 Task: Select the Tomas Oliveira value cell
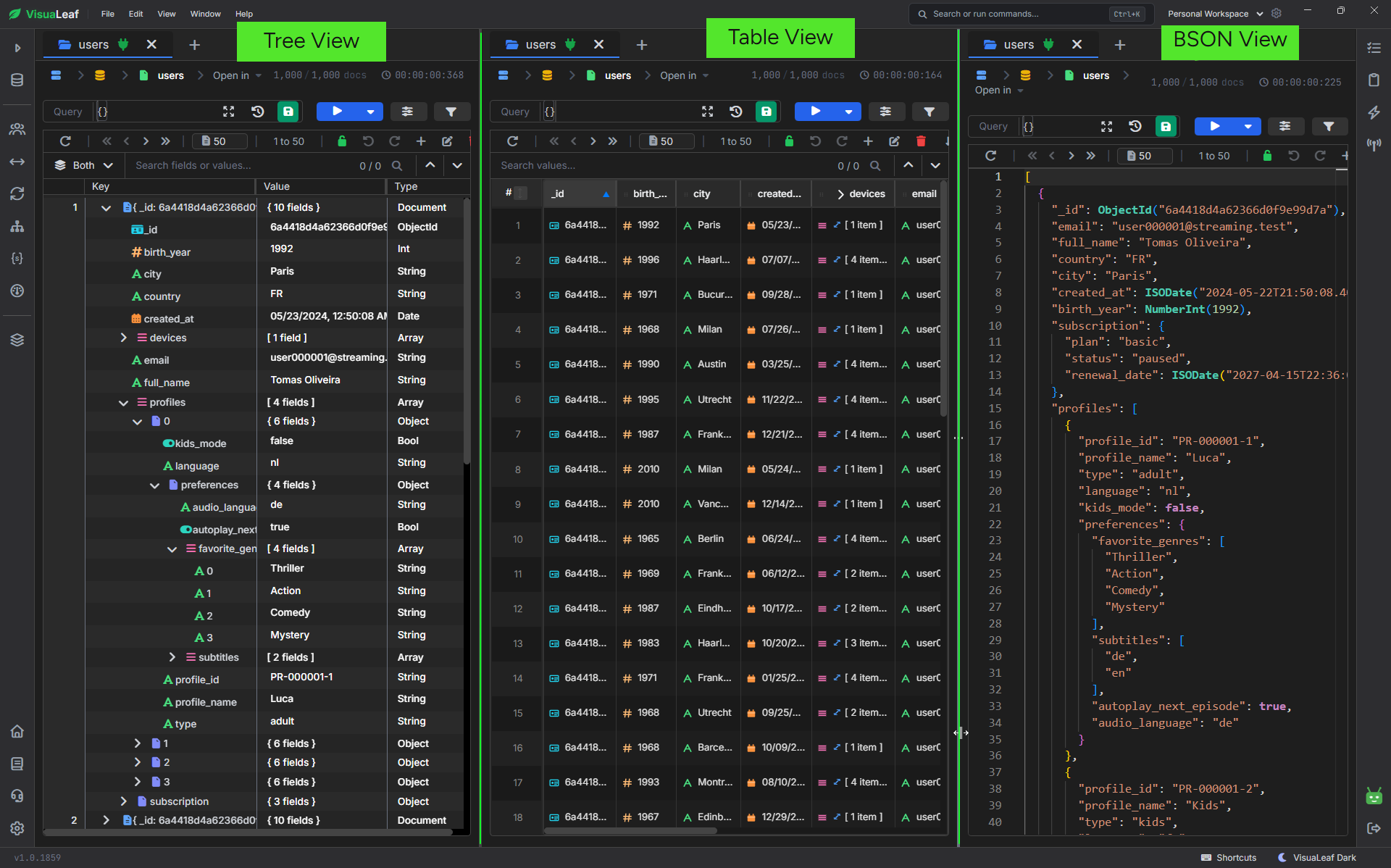(322, 380)
